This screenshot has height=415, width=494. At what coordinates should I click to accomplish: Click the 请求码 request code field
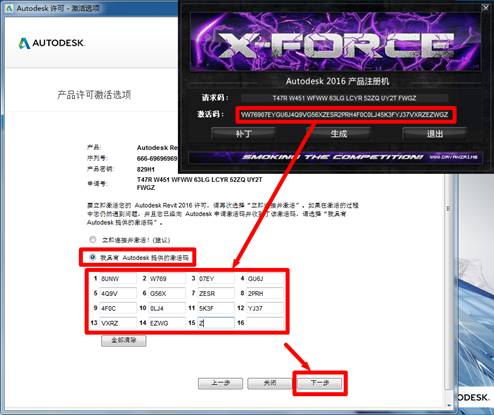point(345,98)
